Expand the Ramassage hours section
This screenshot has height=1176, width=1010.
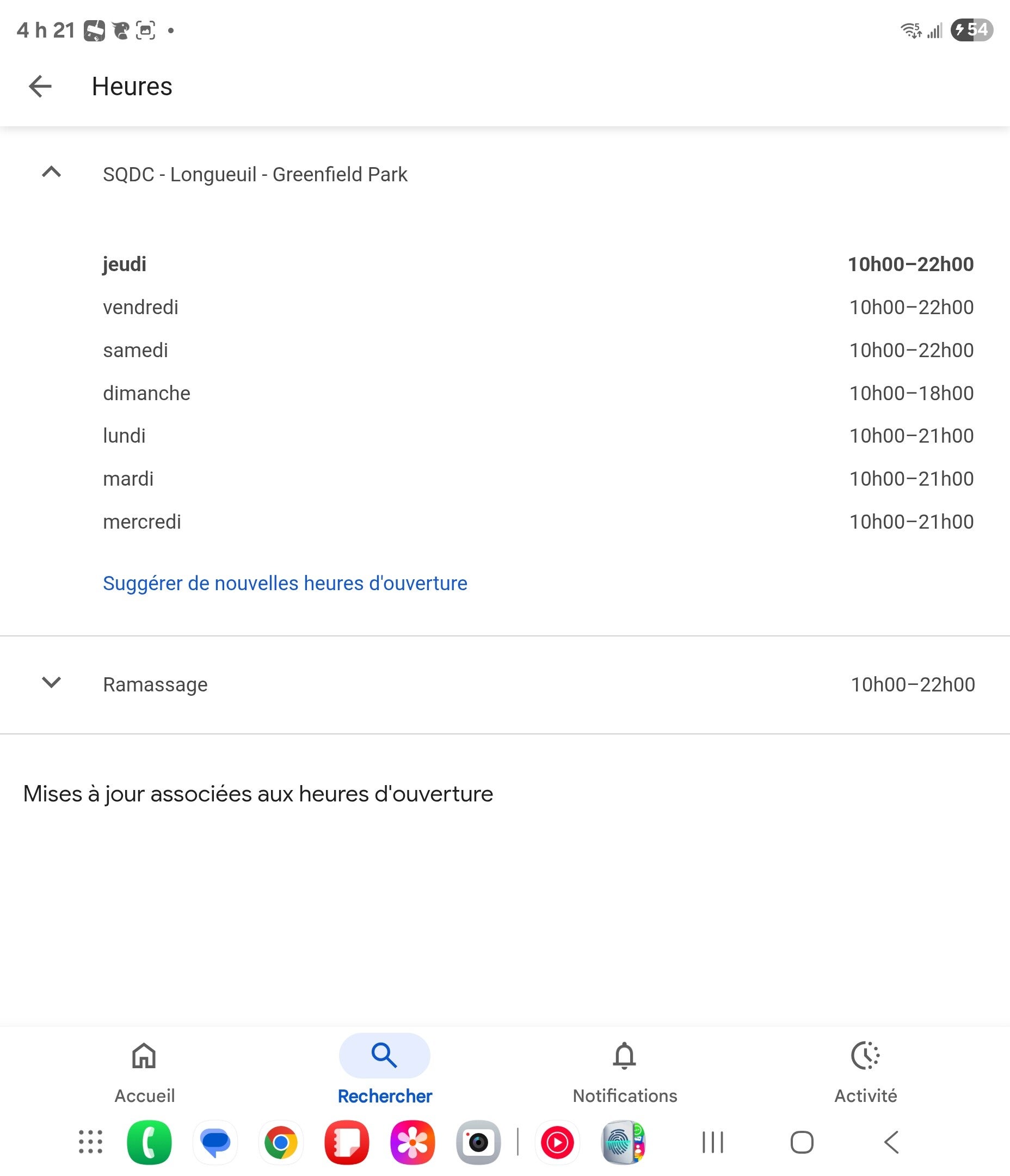coord(52,683)
